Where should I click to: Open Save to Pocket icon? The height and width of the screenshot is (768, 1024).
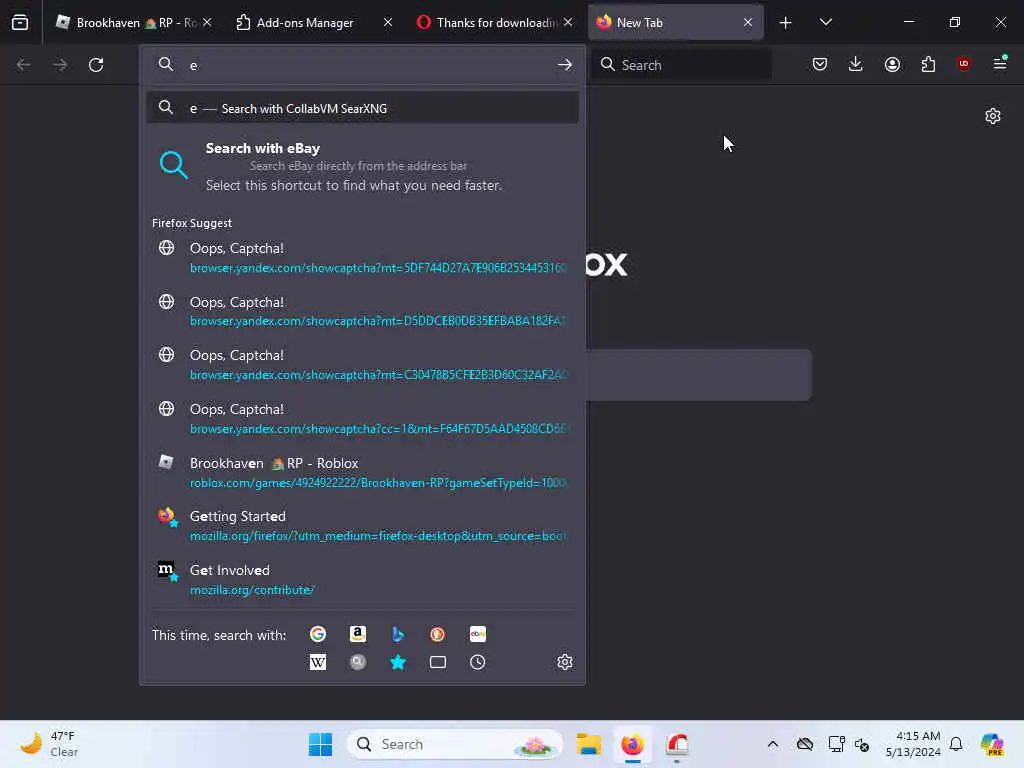tap(820, 64)
